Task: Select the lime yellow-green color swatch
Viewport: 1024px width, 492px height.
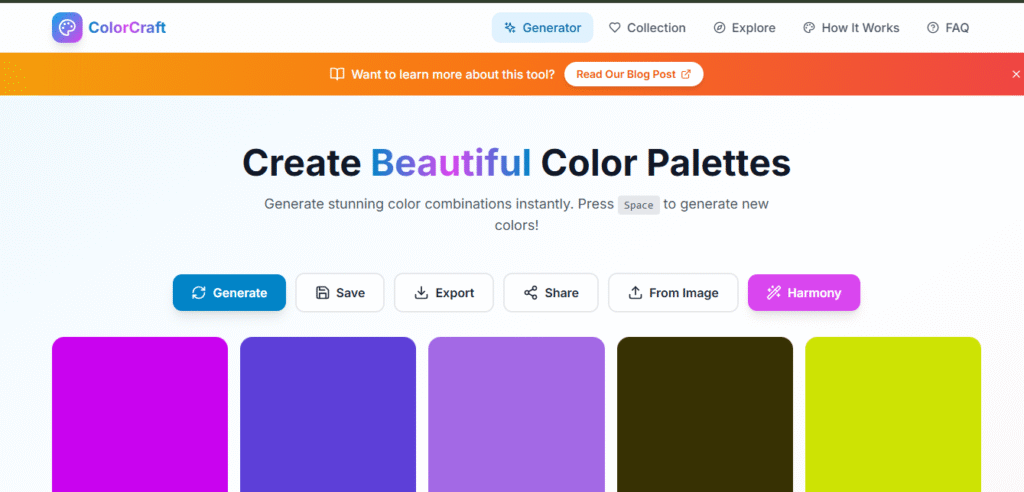Action: pyautogui.click(x=893, y=414)
